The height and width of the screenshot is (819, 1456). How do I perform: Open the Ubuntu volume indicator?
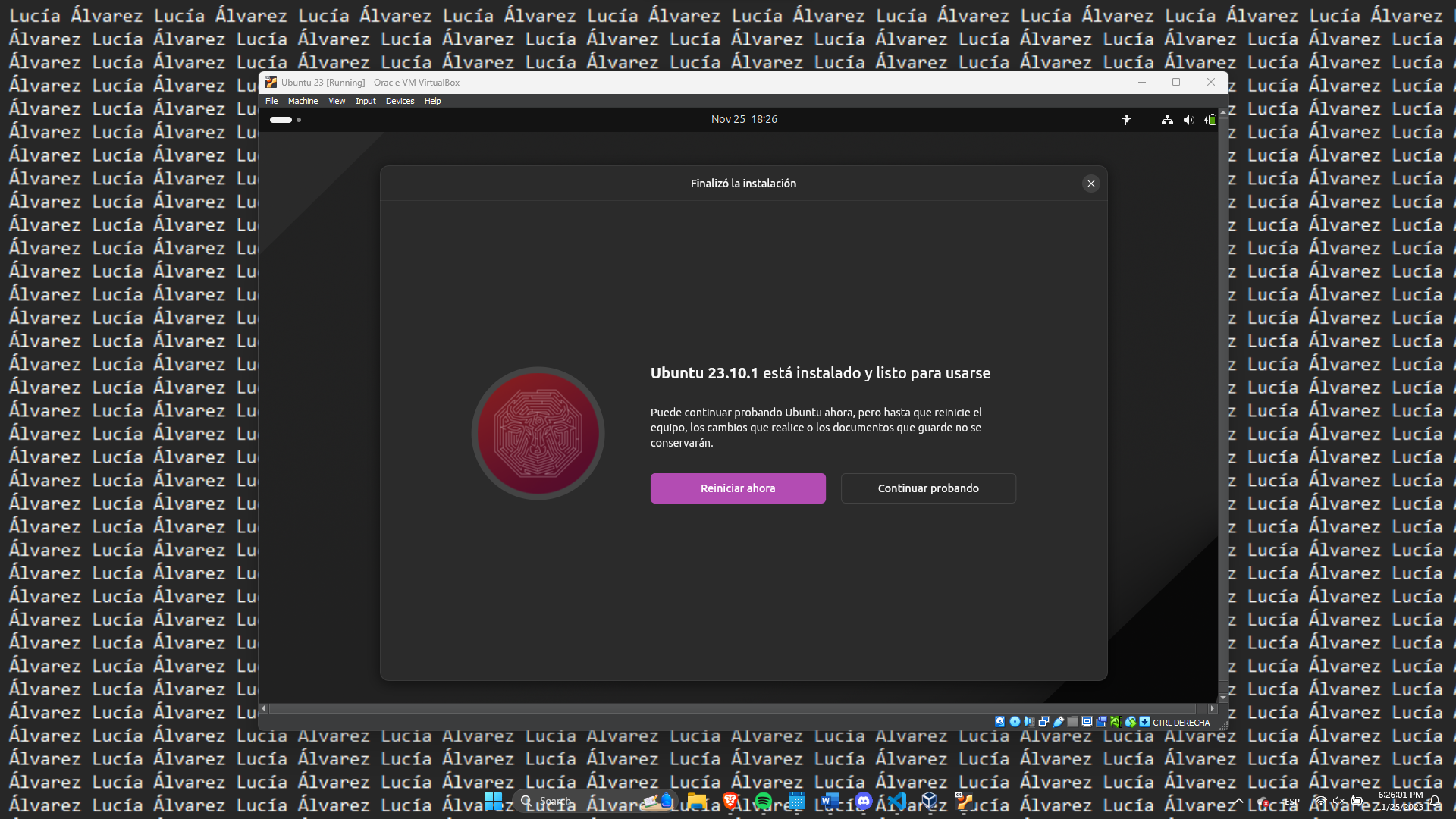(1188, 120)
